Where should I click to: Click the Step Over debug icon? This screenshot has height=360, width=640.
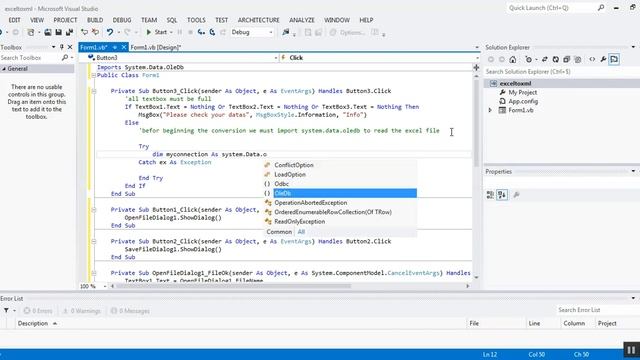212,32
